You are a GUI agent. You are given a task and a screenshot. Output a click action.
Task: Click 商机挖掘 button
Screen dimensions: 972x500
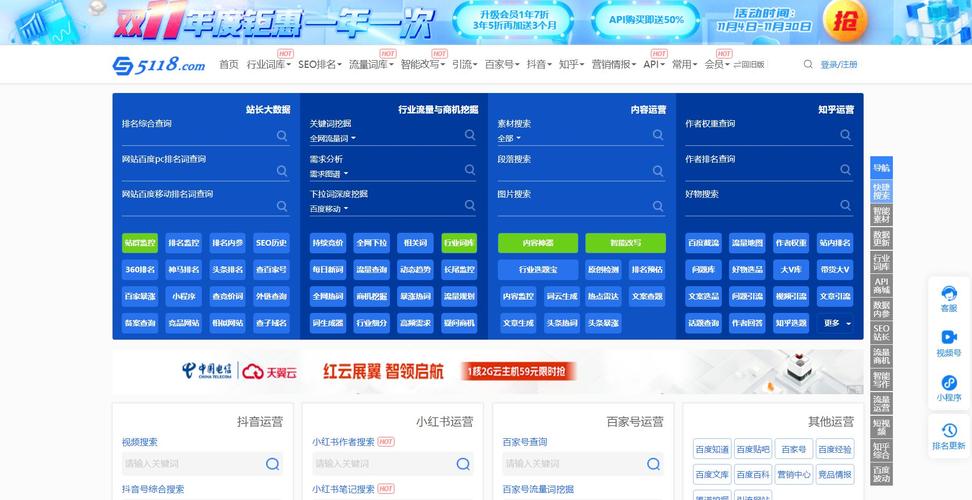click(x=371, y=296)
